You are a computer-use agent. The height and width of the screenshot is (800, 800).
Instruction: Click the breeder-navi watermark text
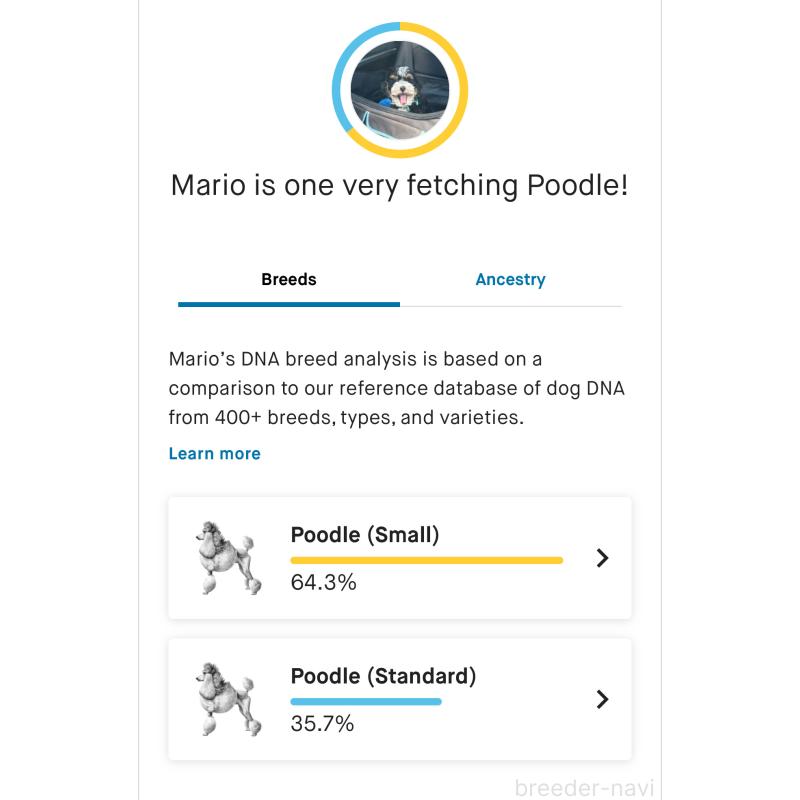point(584,788)
